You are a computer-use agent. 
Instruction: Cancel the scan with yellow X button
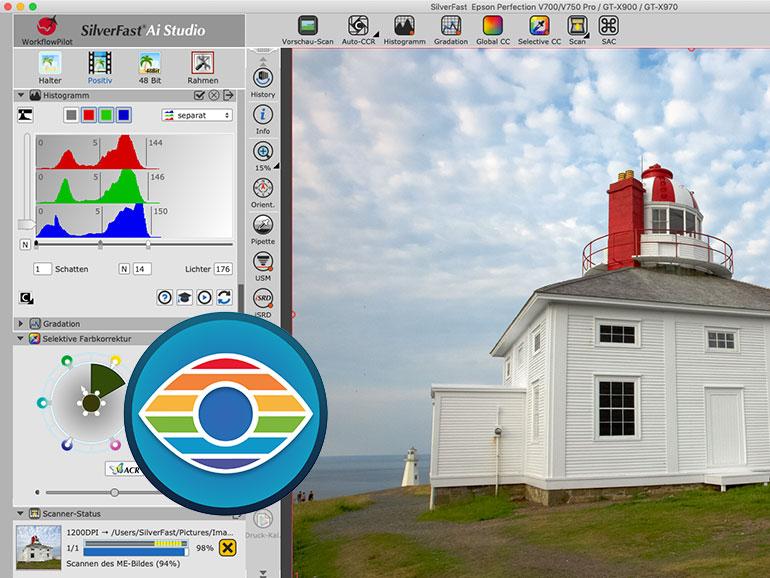click(x=227, y=548)
